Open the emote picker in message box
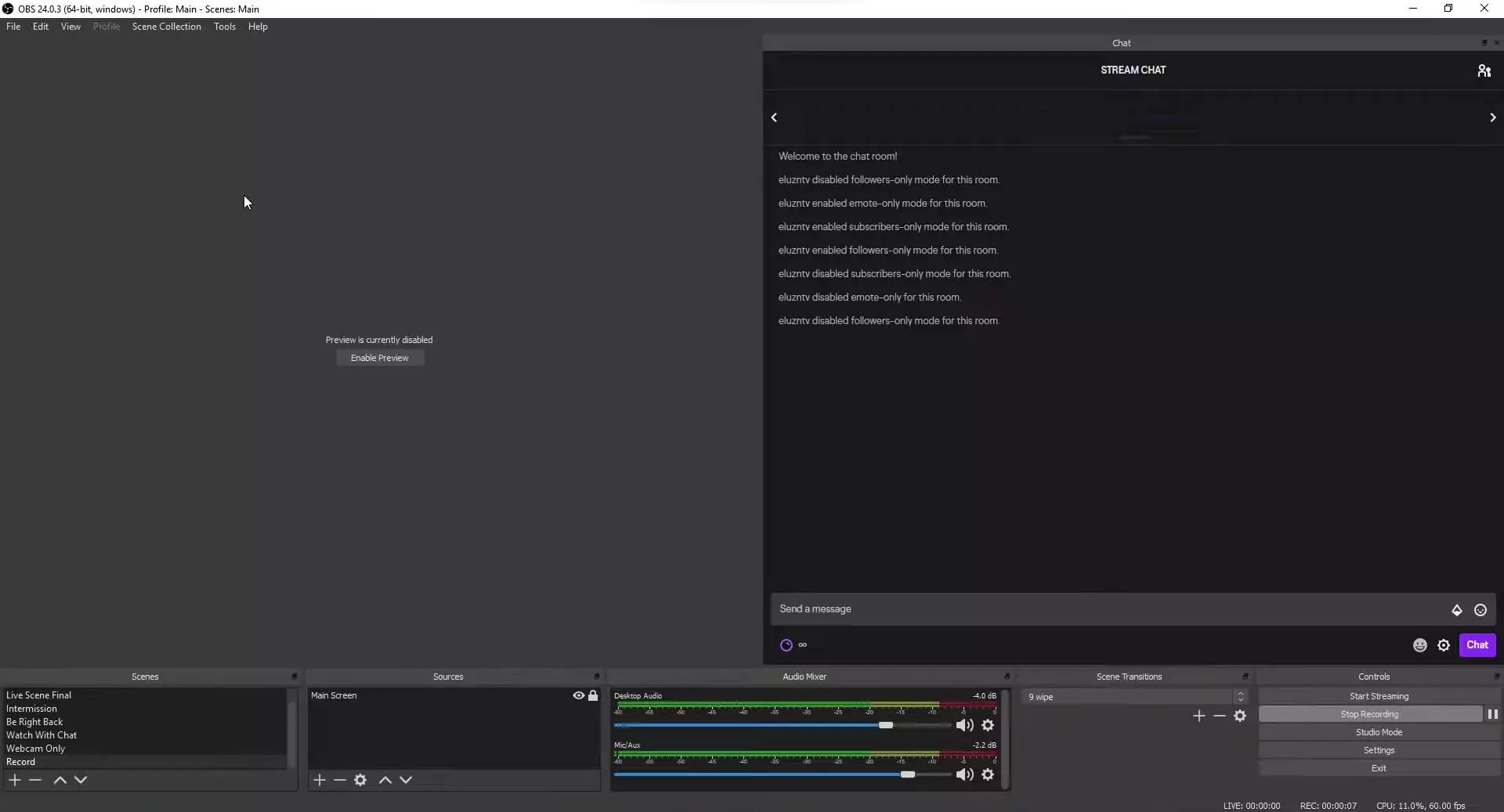 [x=1480, y=610]
